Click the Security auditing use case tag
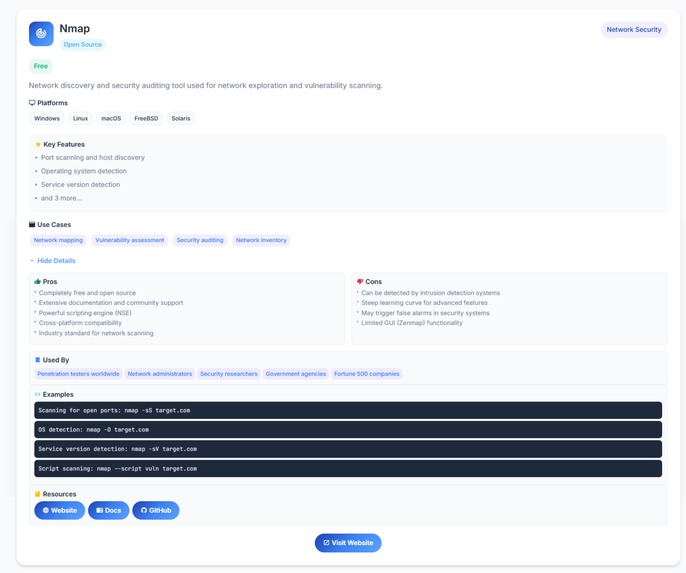This screenshot has height=573, width=686. click(x=200, y=240)
